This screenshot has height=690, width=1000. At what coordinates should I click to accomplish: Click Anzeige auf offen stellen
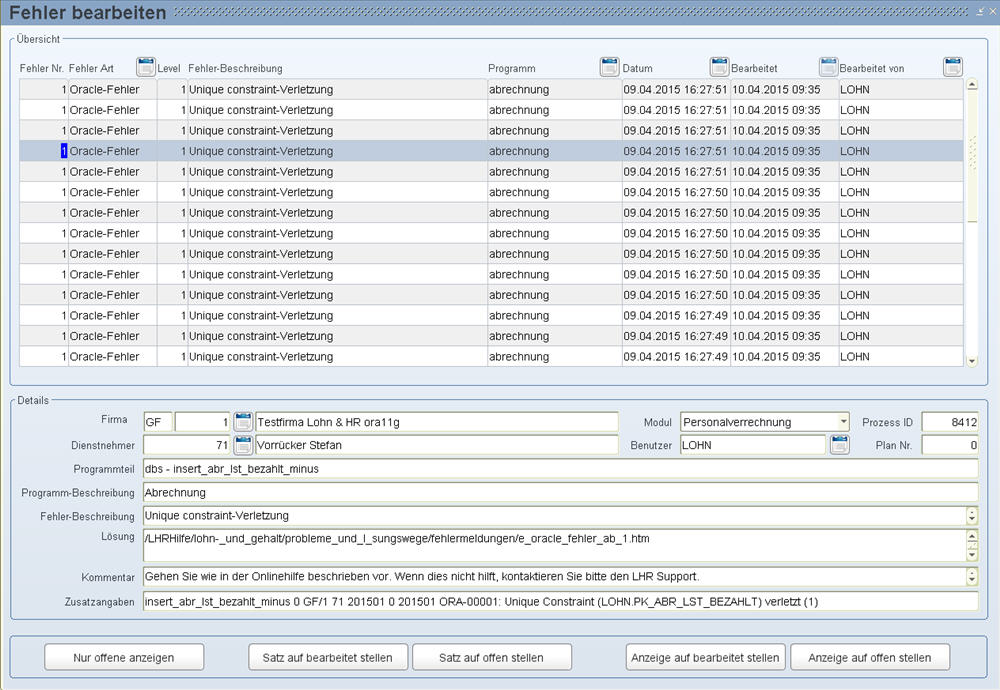(x=870, y=657)
